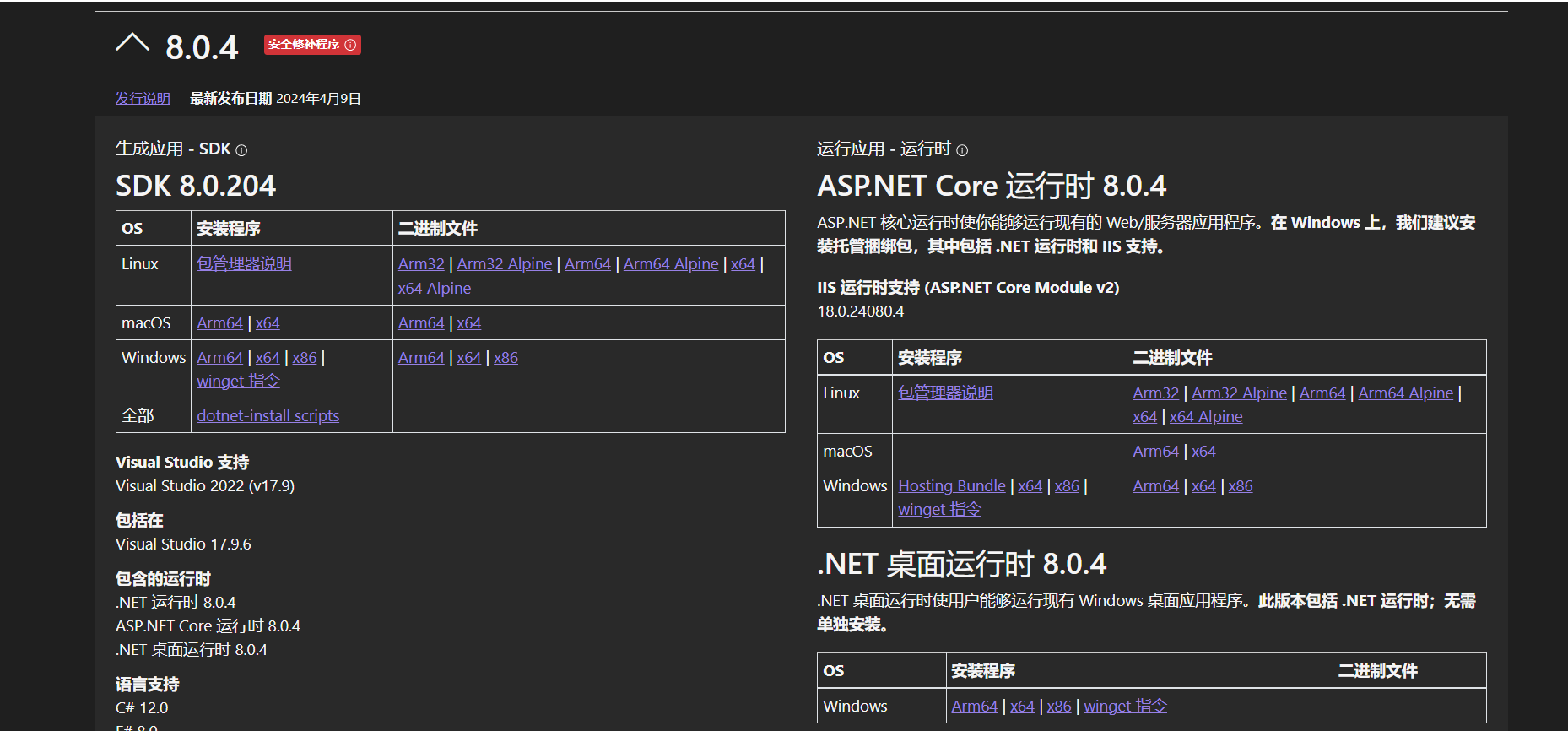
Task: Click the info icon next to 生成应用 - SDK
Action: tap(241, 150)
